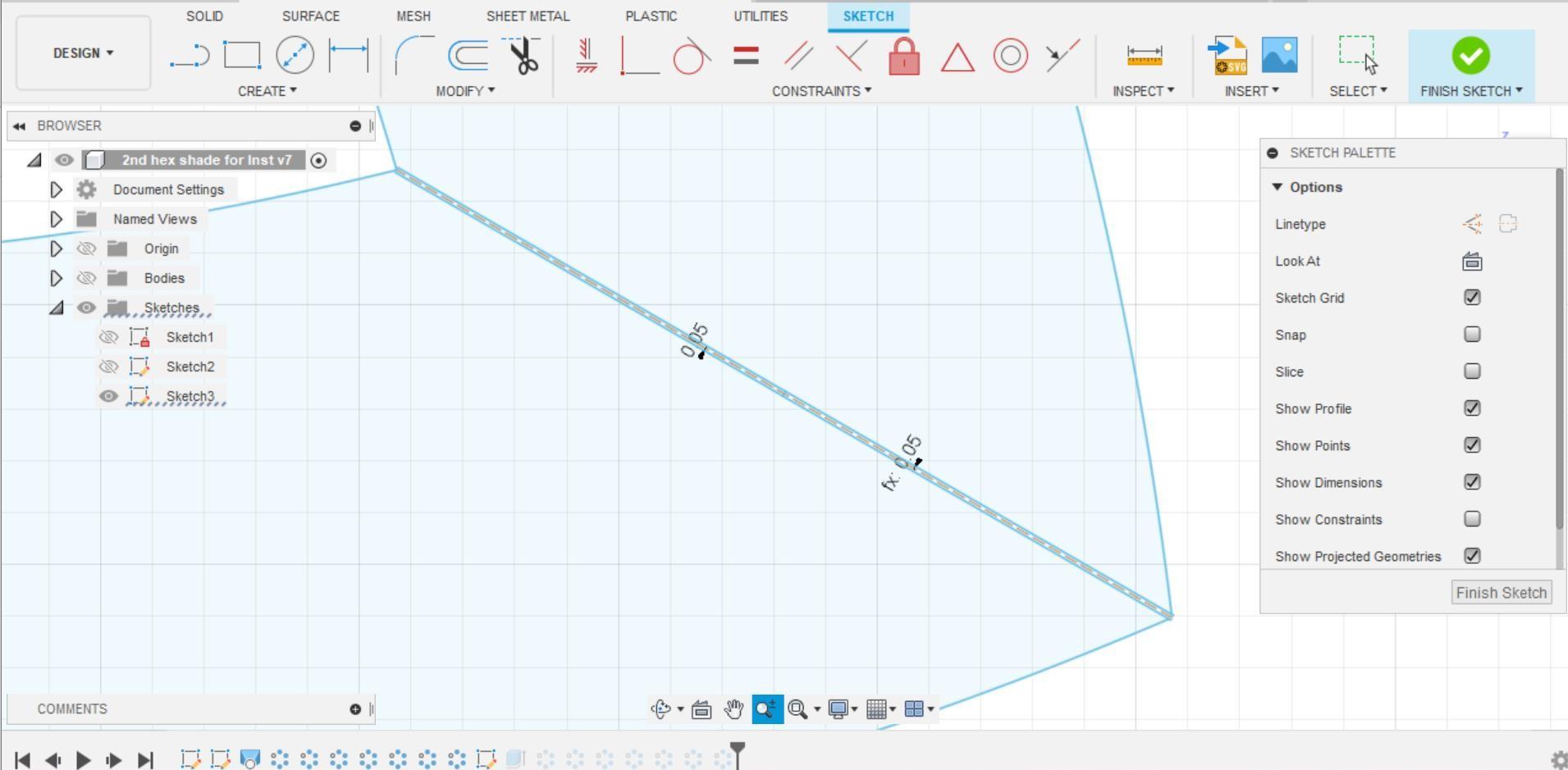Select the Sketch Dimension tool

point(349,55)
